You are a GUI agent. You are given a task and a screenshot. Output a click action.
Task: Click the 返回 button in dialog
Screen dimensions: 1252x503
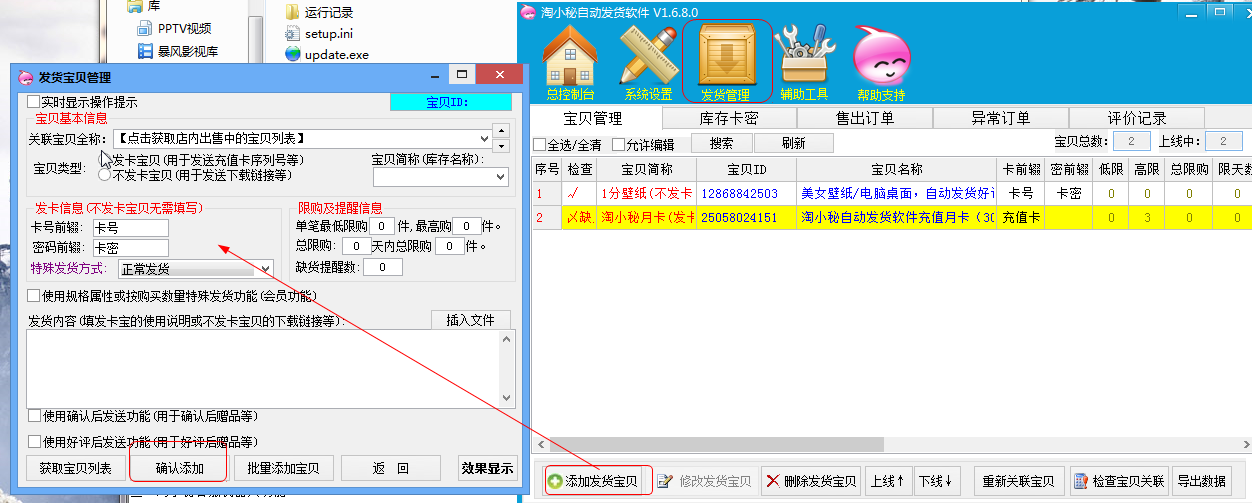pyautogui.click(x=391, y=468)
